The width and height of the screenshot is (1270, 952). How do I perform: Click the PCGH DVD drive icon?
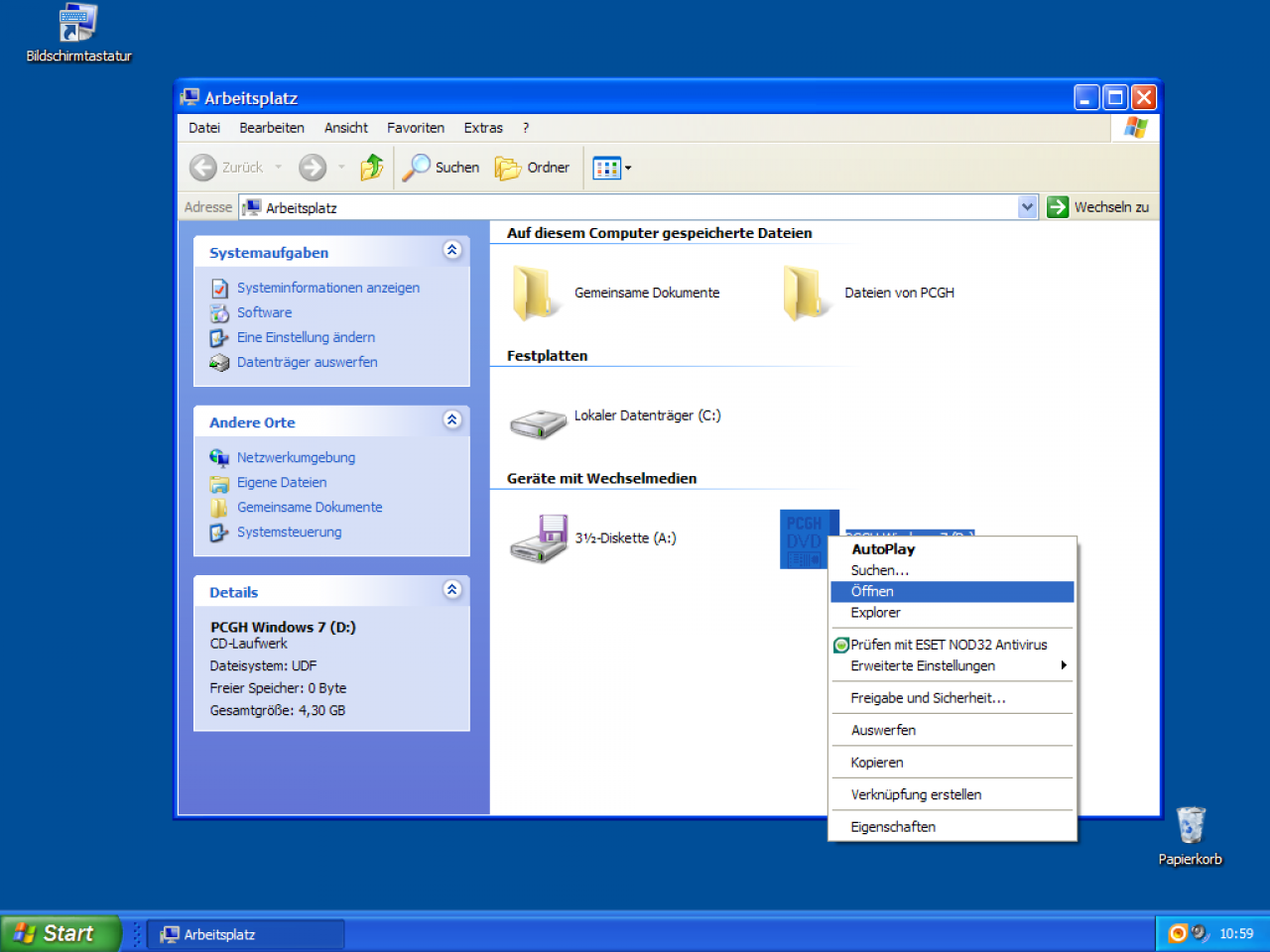(810, 539)
